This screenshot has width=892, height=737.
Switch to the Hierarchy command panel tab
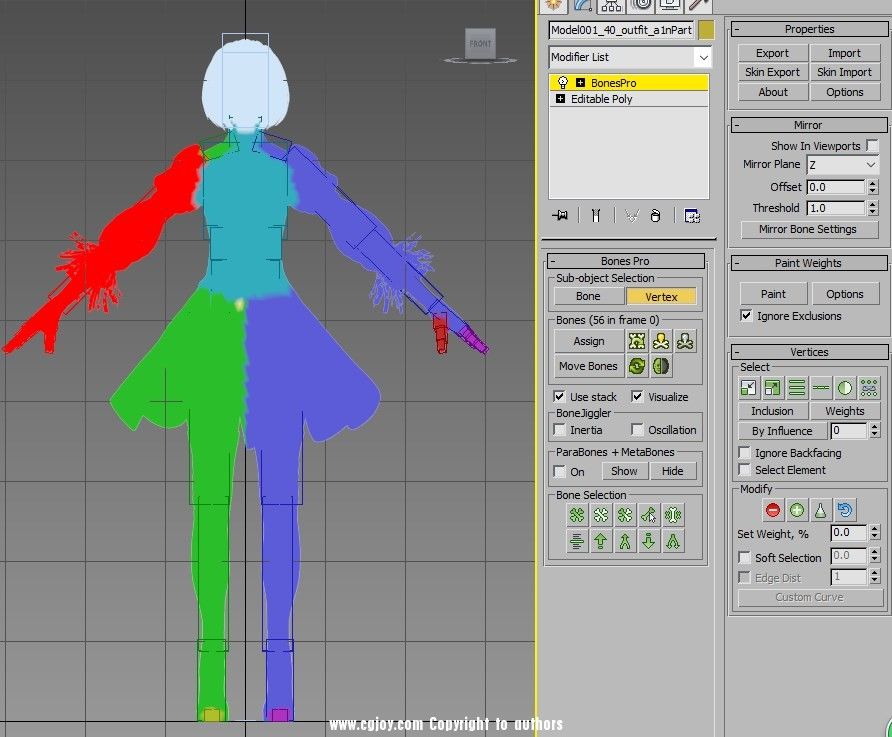point(612,5)
